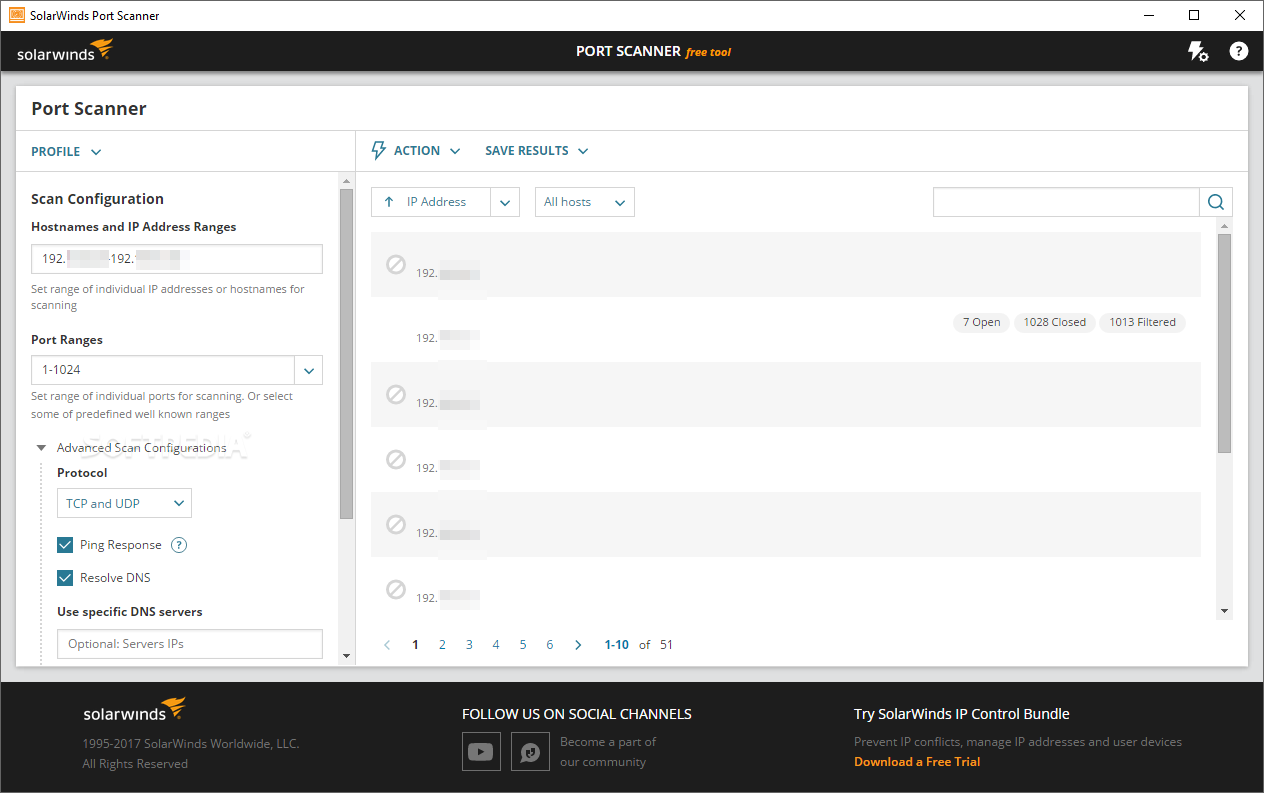Click the configuration panel scrollbar thumb
The width and height of the screenshot is (1264, 793).
[x=346, y=354]
